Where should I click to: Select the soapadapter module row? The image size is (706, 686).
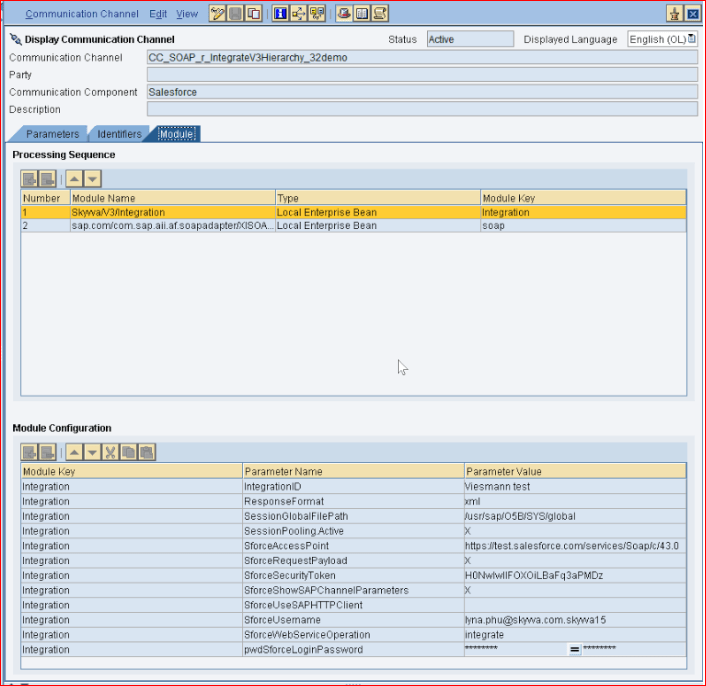(170, 226)
